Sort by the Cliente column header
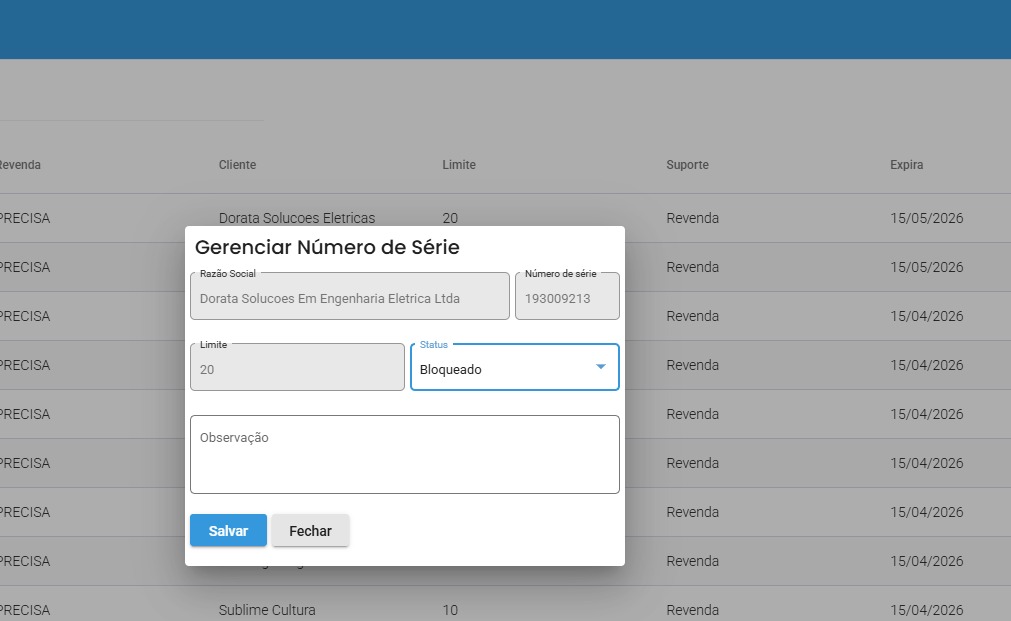The width and height of the screenshot is (1011, 621). (x=237, y=165)
